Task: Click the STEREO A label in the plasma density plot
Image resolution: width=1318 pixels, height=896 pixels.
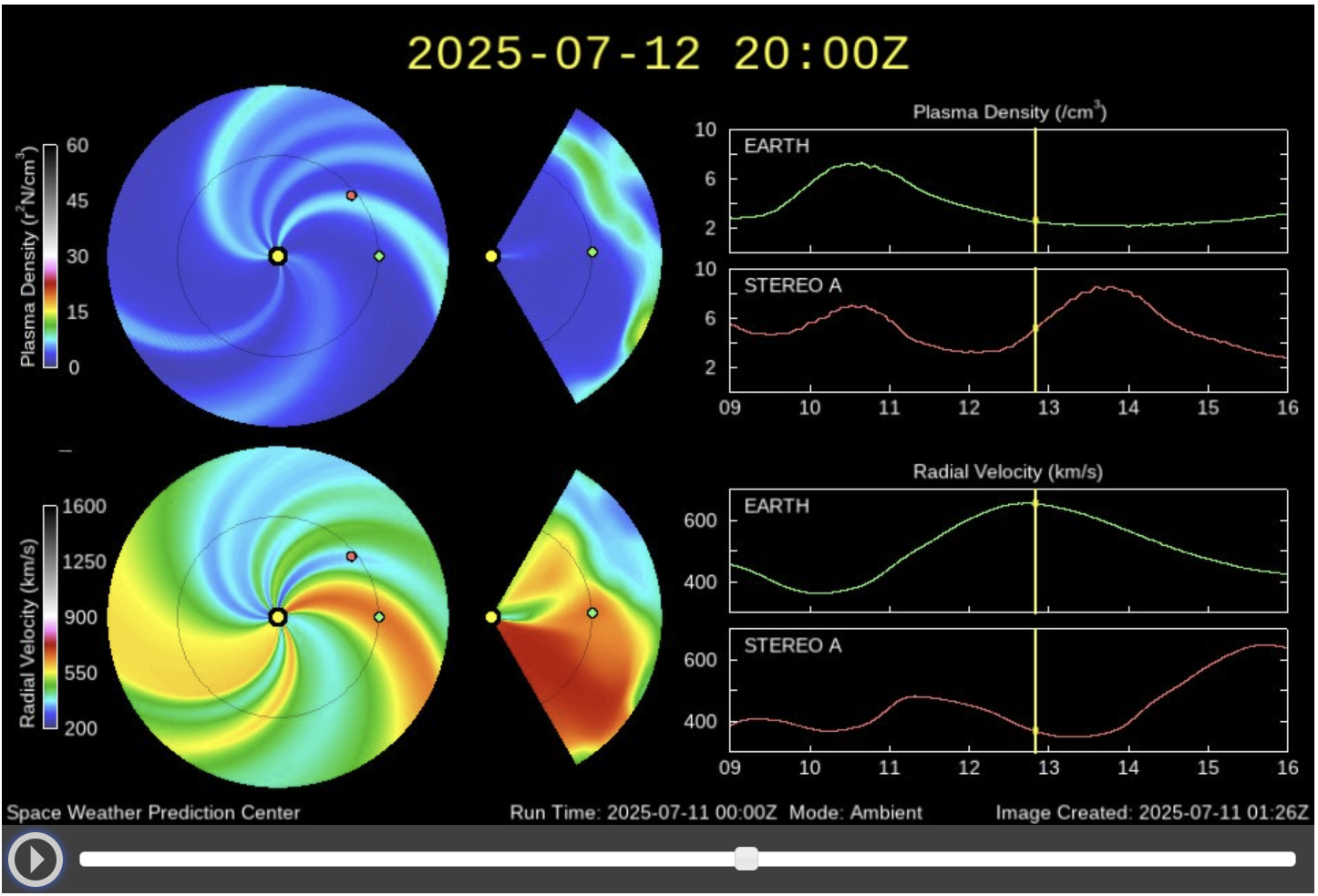Action: click(793, 286)
